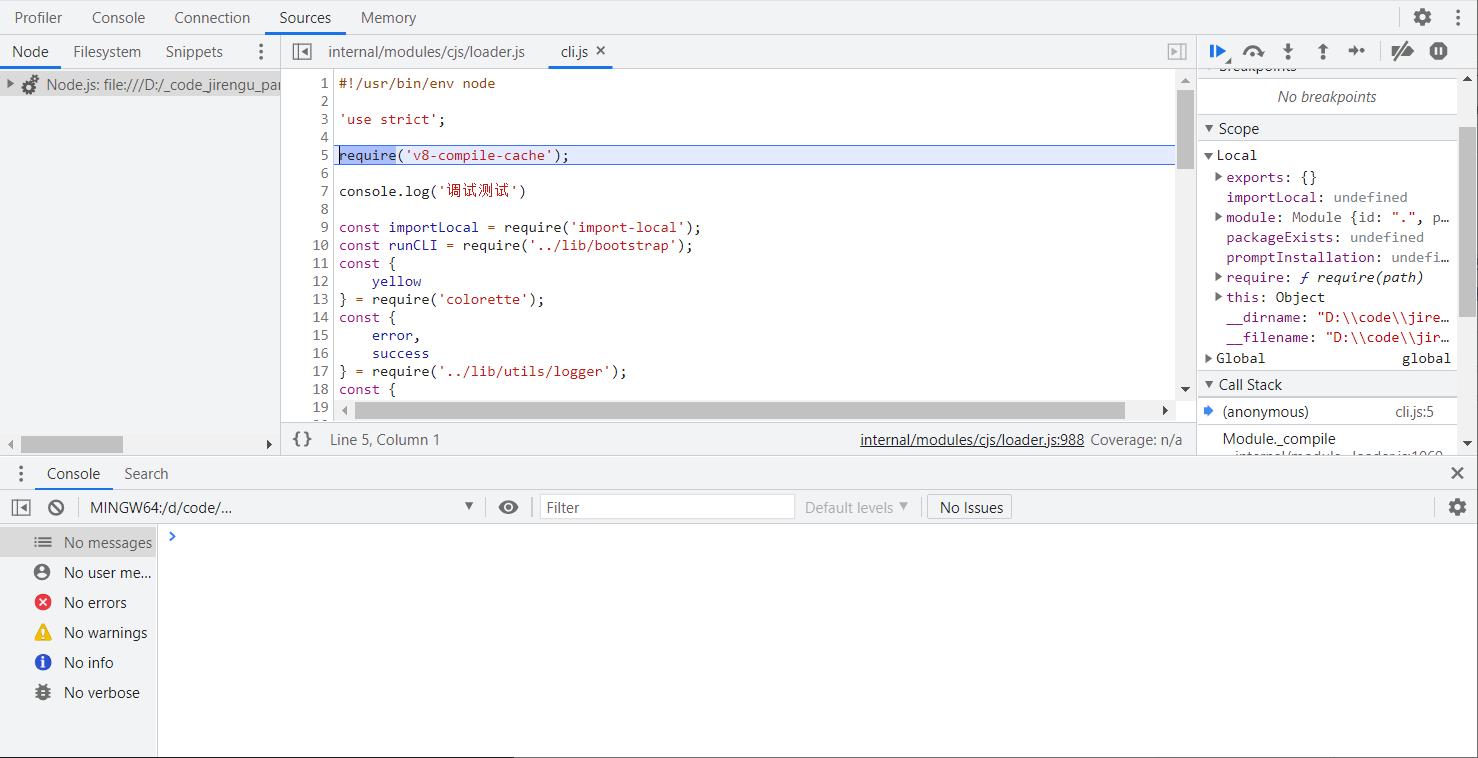Image resolution: width=1478 pixels, height=758 pixels.
Task: Switch to the Profiler tab
Action: coord(38,17)
